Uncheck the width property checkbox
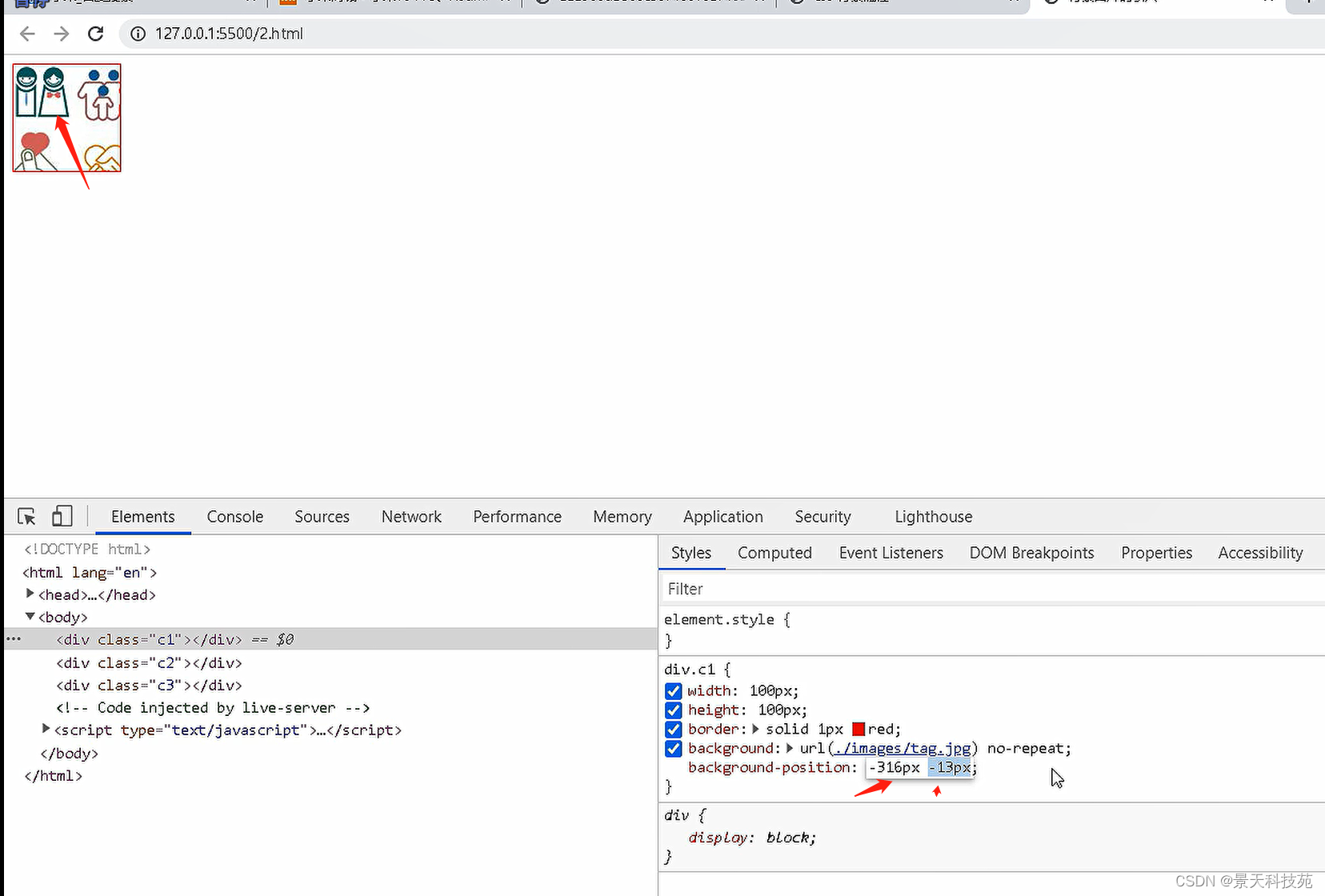The image size is (1325, 896). click(x=674, y=691)
